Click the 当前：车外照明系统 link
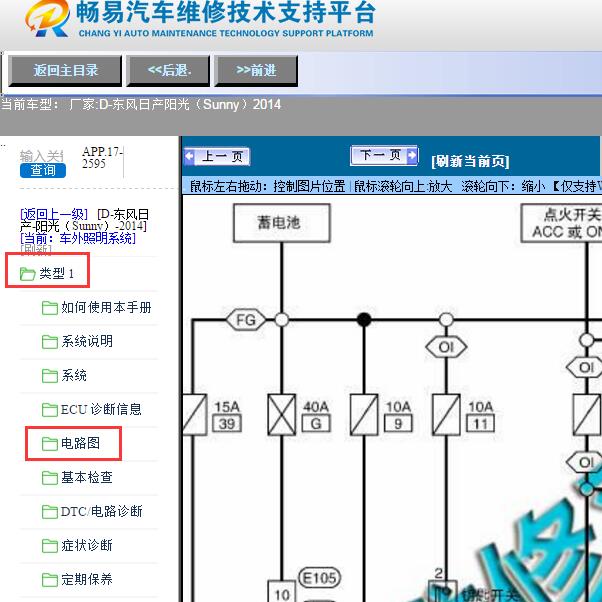The height and width of the screenshot is (602, 602). pos(78,238)
